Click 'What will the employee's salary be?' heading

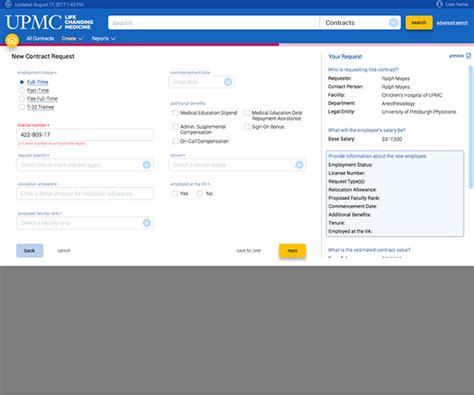[x=367, y=130]
